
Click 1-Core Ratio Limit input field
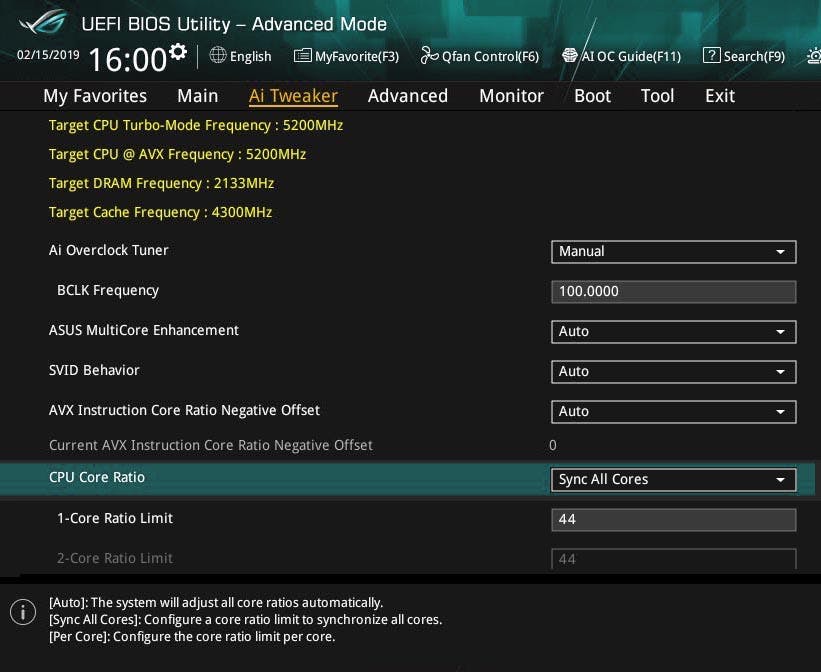pyautogui.click(x=674, y=520)
